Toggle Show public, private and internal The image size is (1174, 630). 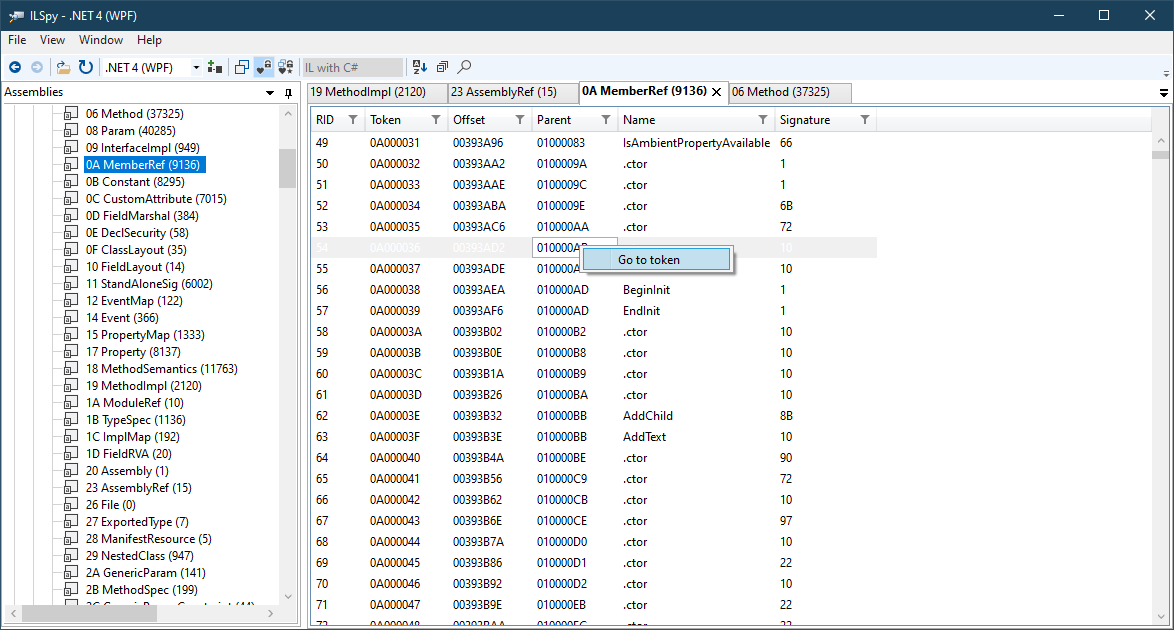[264, 67]
